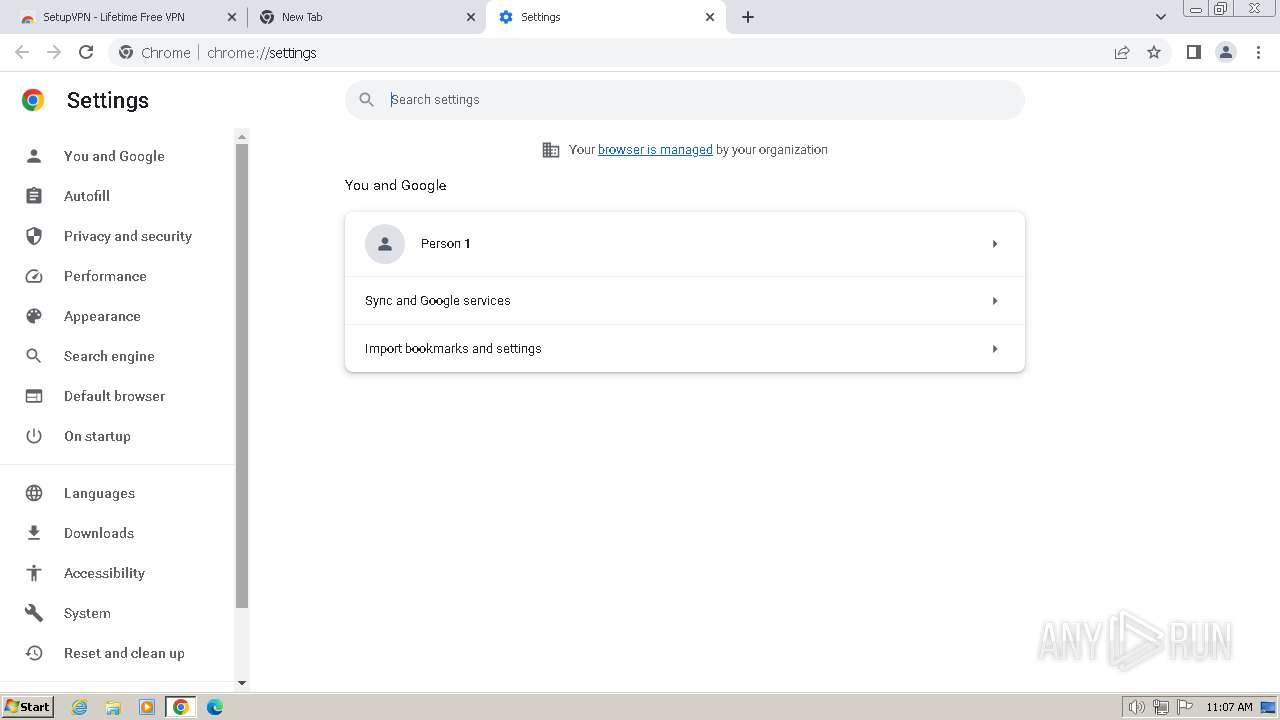Select the System wrench icon

tap(34, 613)
